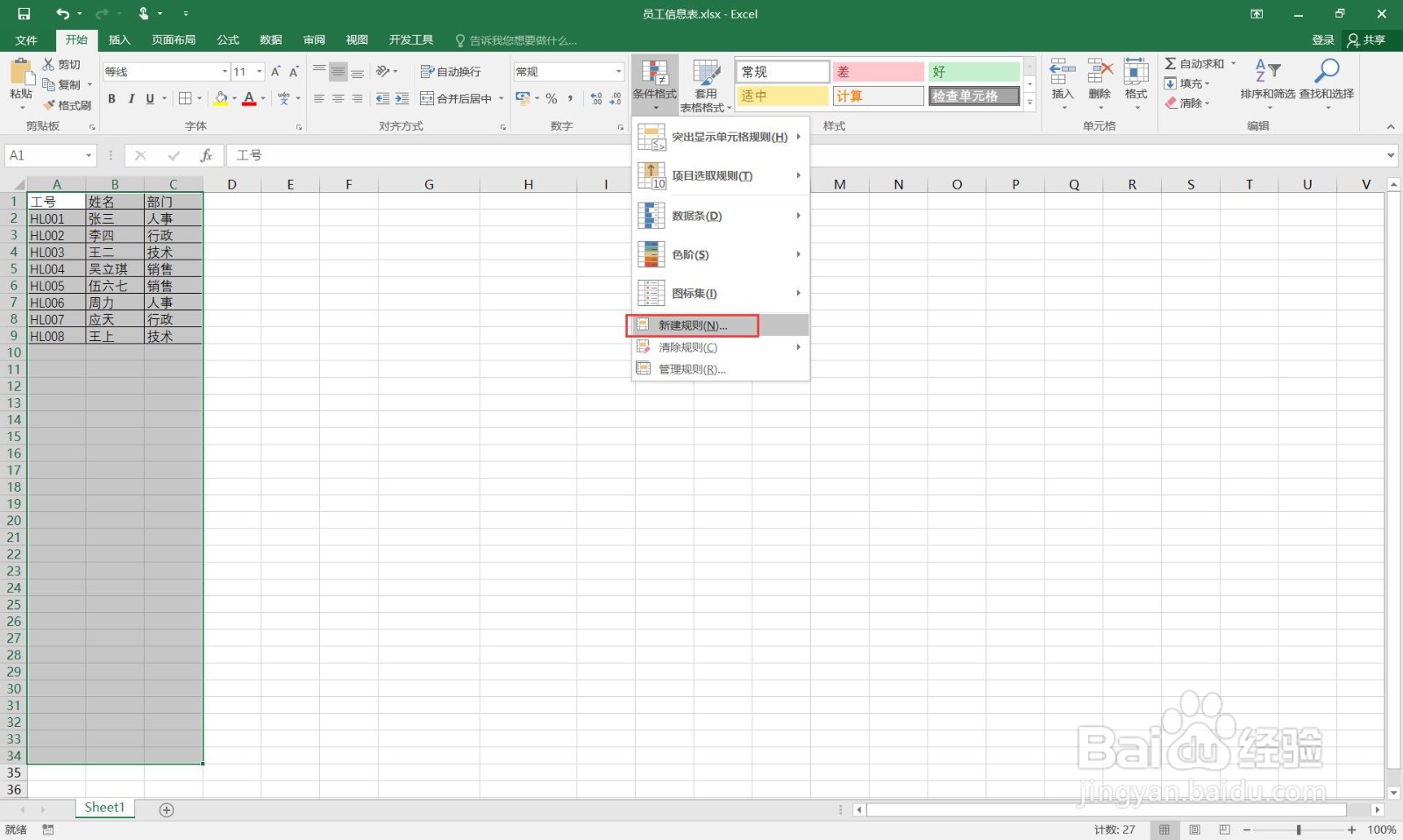Viewport: 1403px width, 840px height.
Task: Click the Paste clipboard icon
Action: coord(21,72)
